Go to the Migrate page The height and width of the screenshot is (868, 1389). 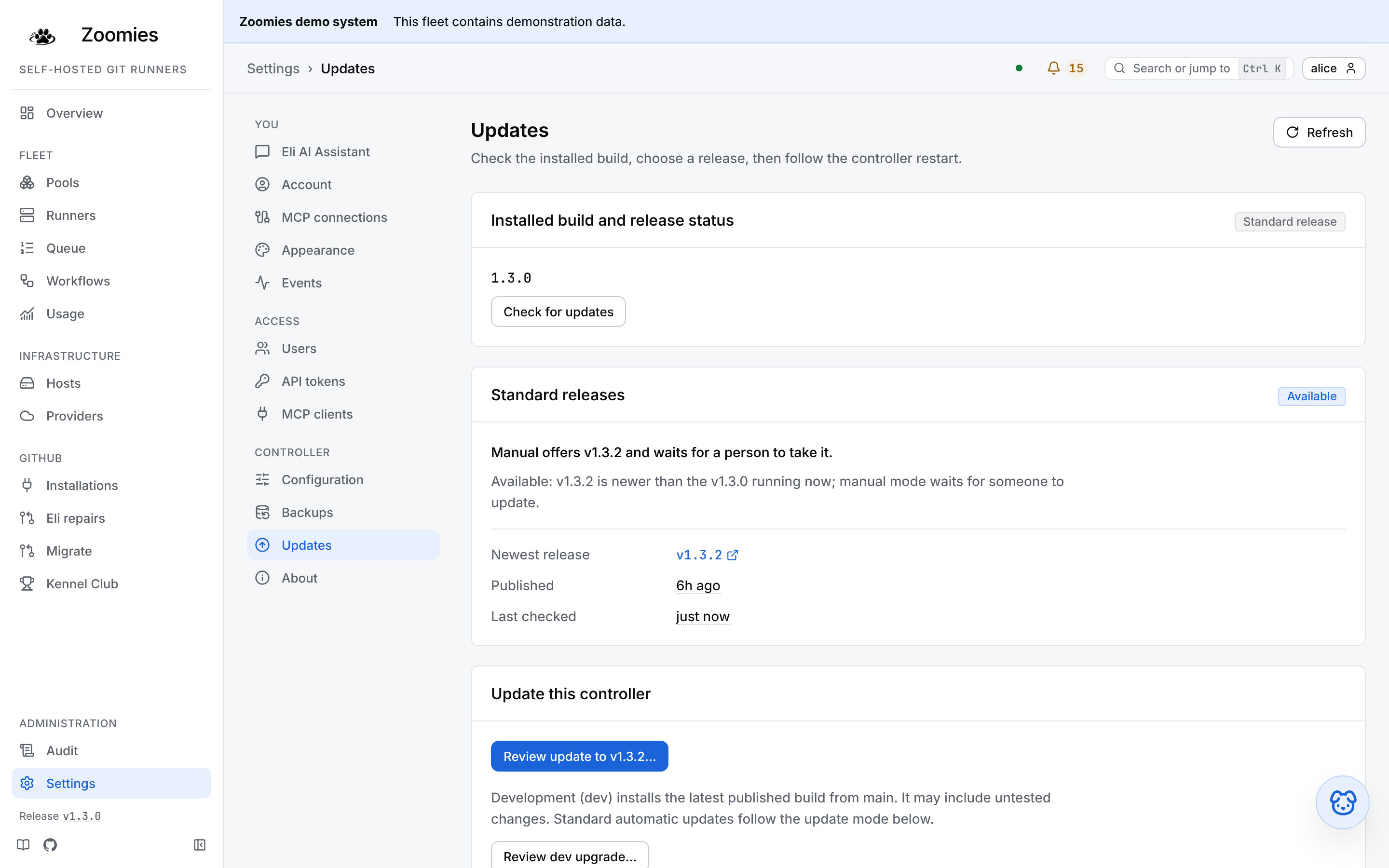[111, 551]
